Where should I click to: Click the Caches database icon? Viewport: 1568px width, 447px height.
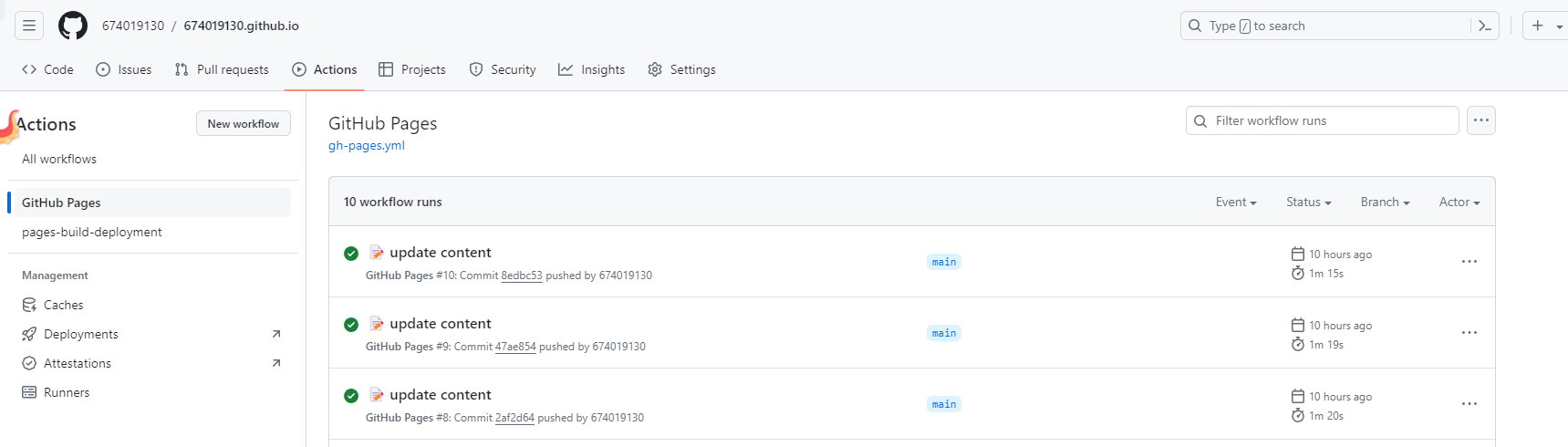click(x=29, y=305)
